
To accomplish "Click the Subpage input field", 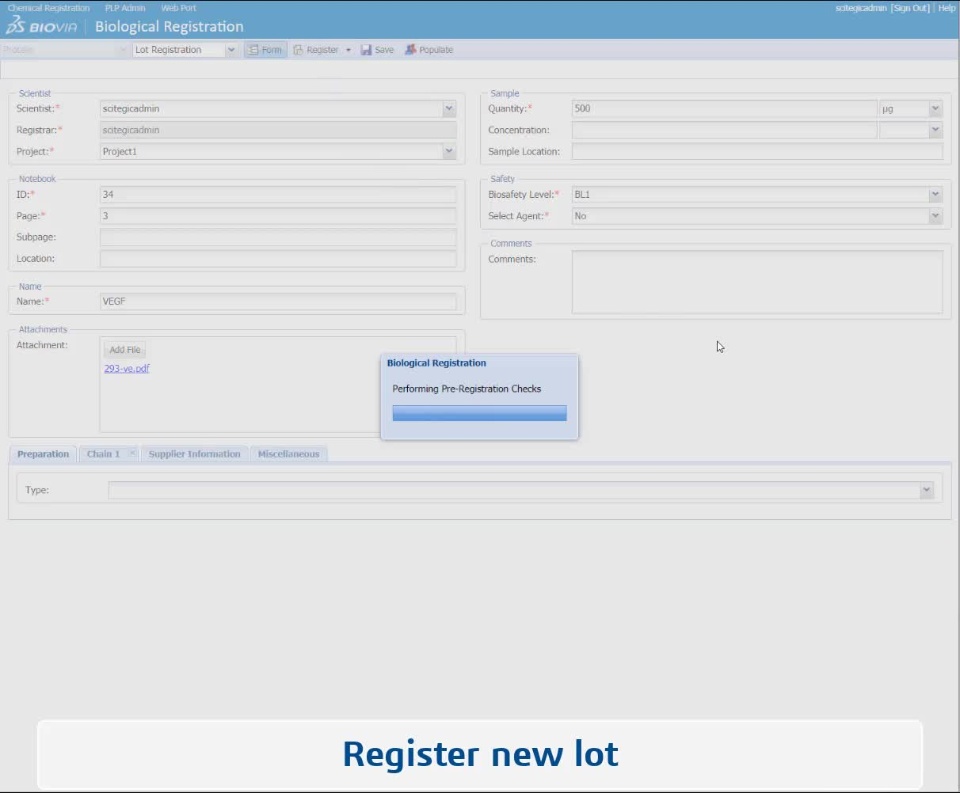I will point(278,237).
